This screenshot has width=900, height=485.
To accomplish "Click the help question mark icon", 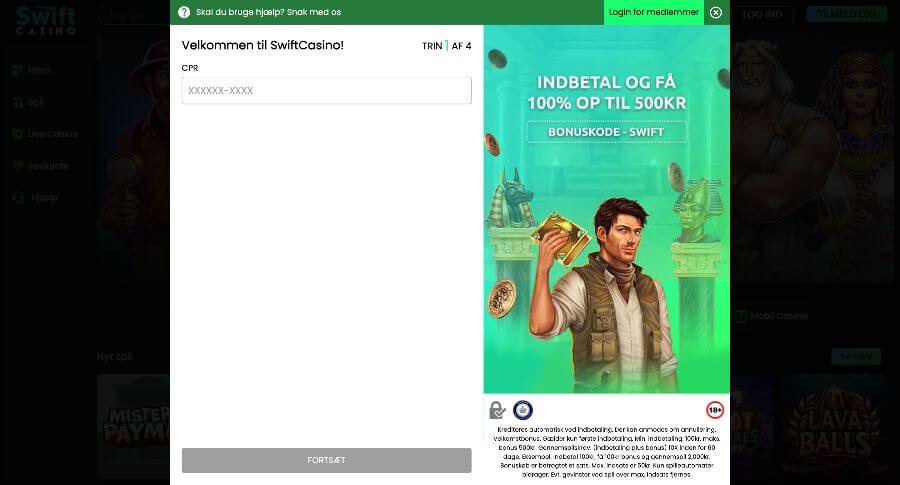I will 184,12.
